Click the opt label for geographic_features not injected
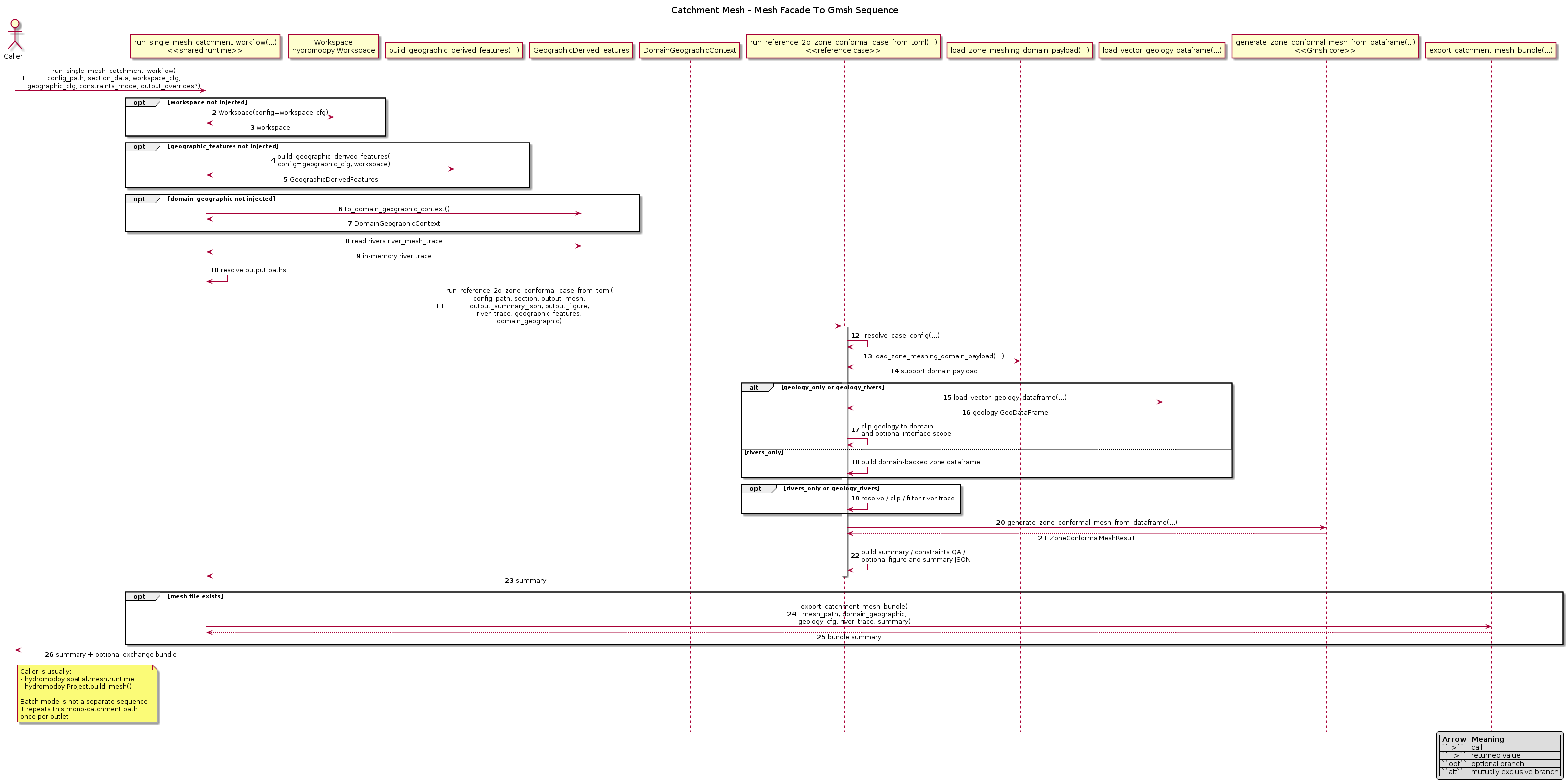 pyautogui.click(x=140, y=146)
